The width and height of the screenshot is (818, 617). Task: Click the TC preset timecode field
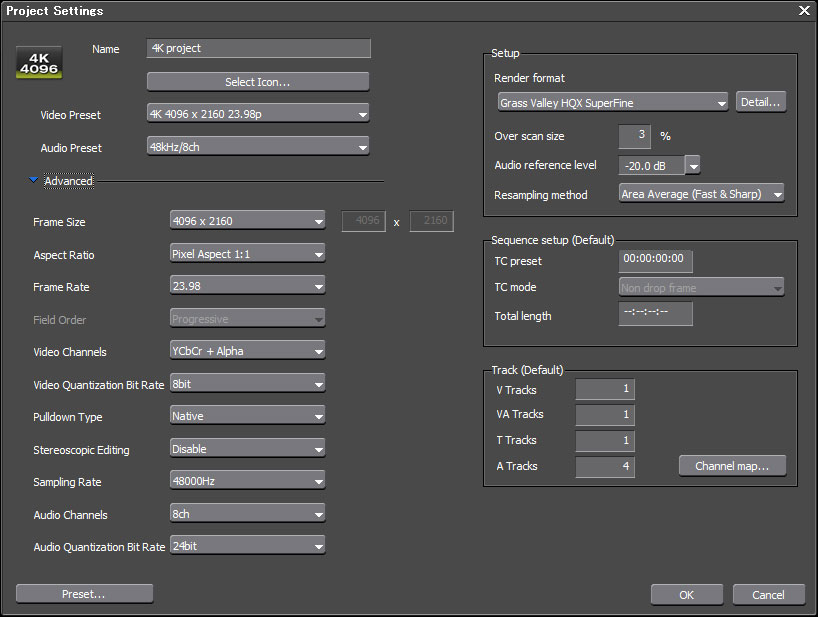[x=655, y=259]
